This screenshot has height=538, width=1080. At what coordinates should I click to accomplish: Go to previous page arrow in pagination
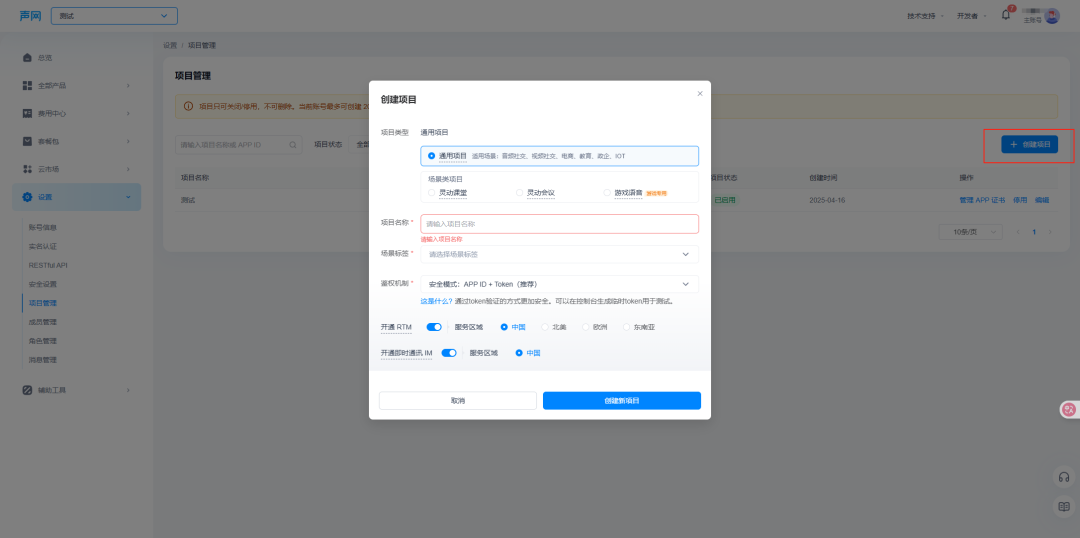pos(1018,232)
